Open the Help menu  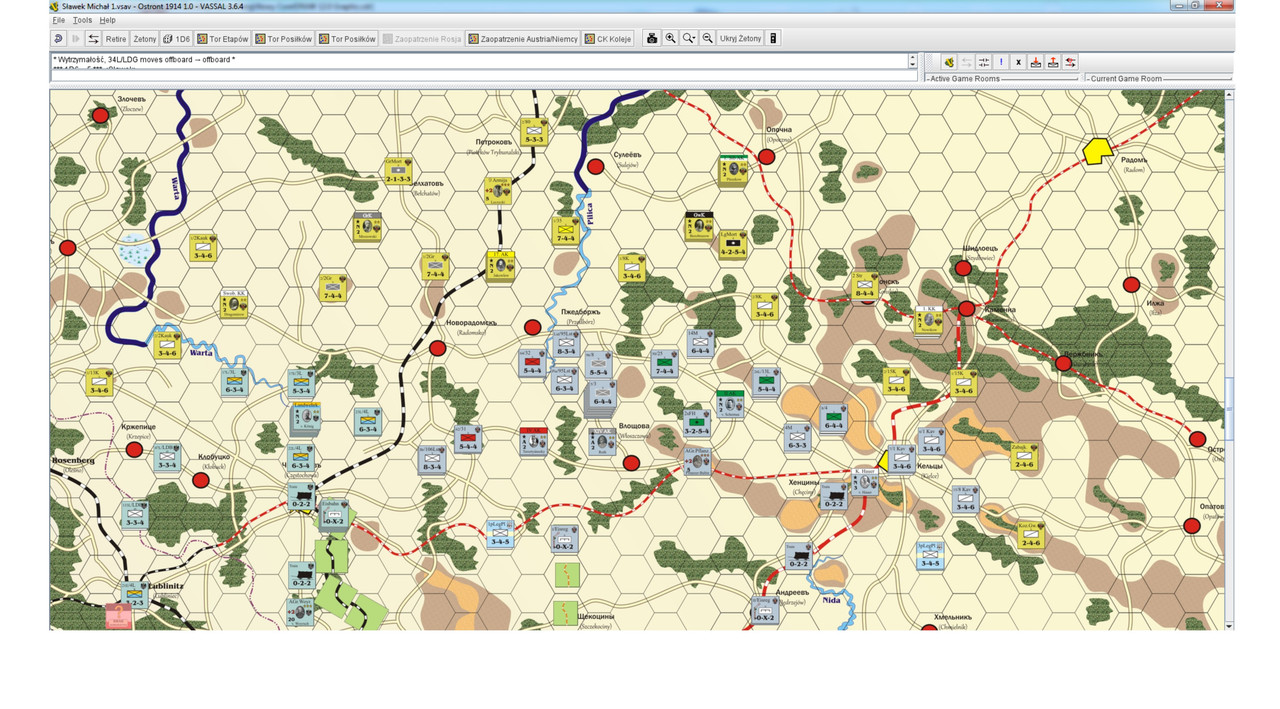(107, 20)
